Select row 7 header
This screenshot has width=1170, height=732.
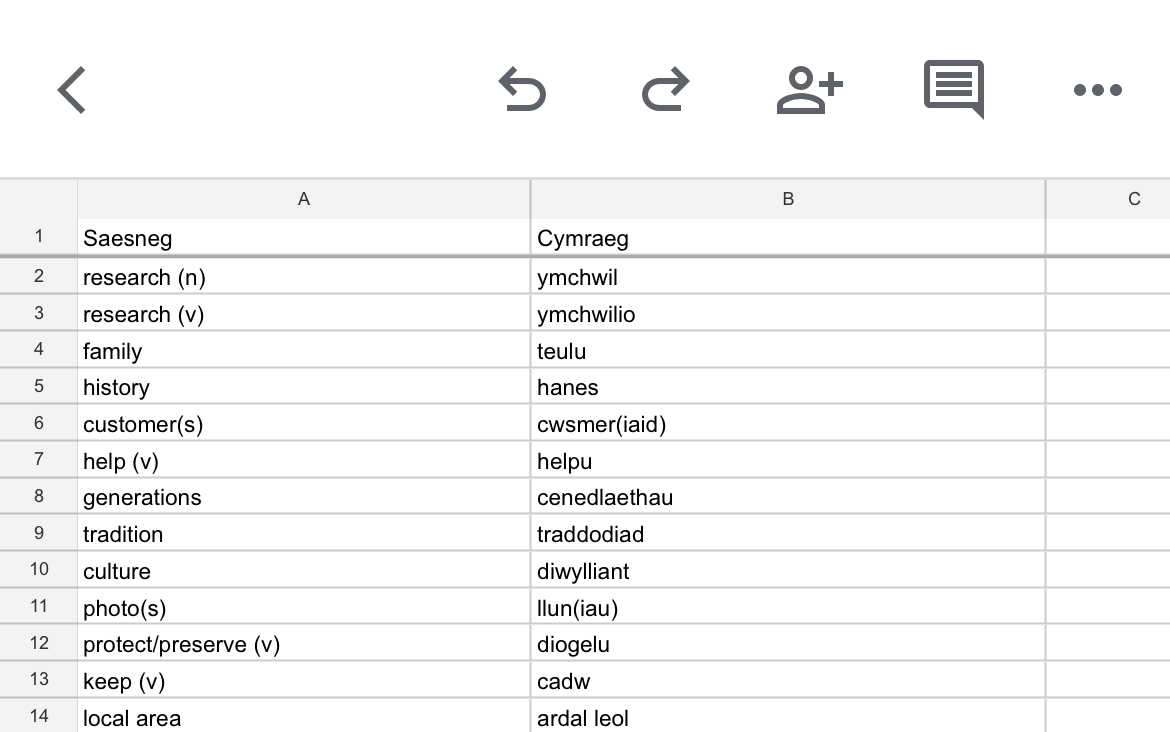coord(39,460)
